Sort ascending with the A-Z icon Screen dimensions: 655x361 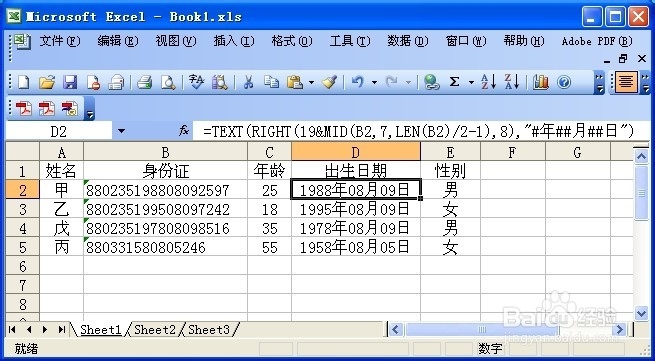pyautogui.click(x=488, y=82)
